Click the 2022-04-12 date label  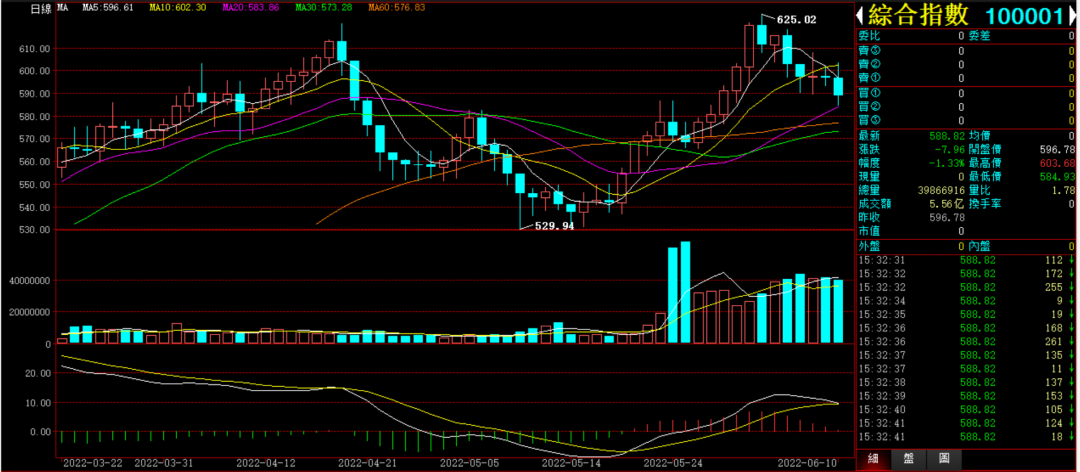coord(266,464)
